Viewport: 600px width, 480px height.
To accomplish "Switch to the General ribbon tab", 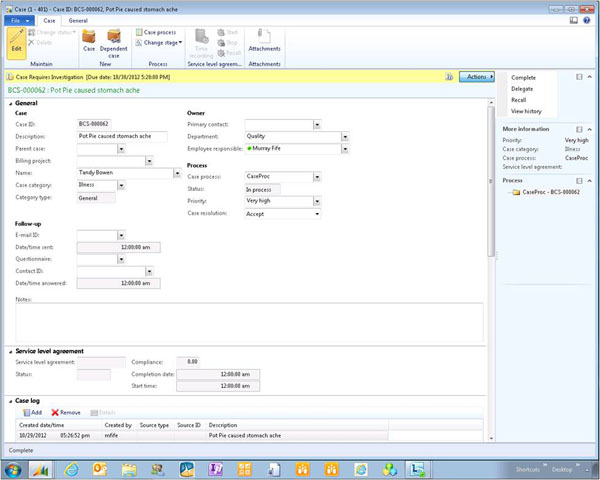I will [78, 20].
